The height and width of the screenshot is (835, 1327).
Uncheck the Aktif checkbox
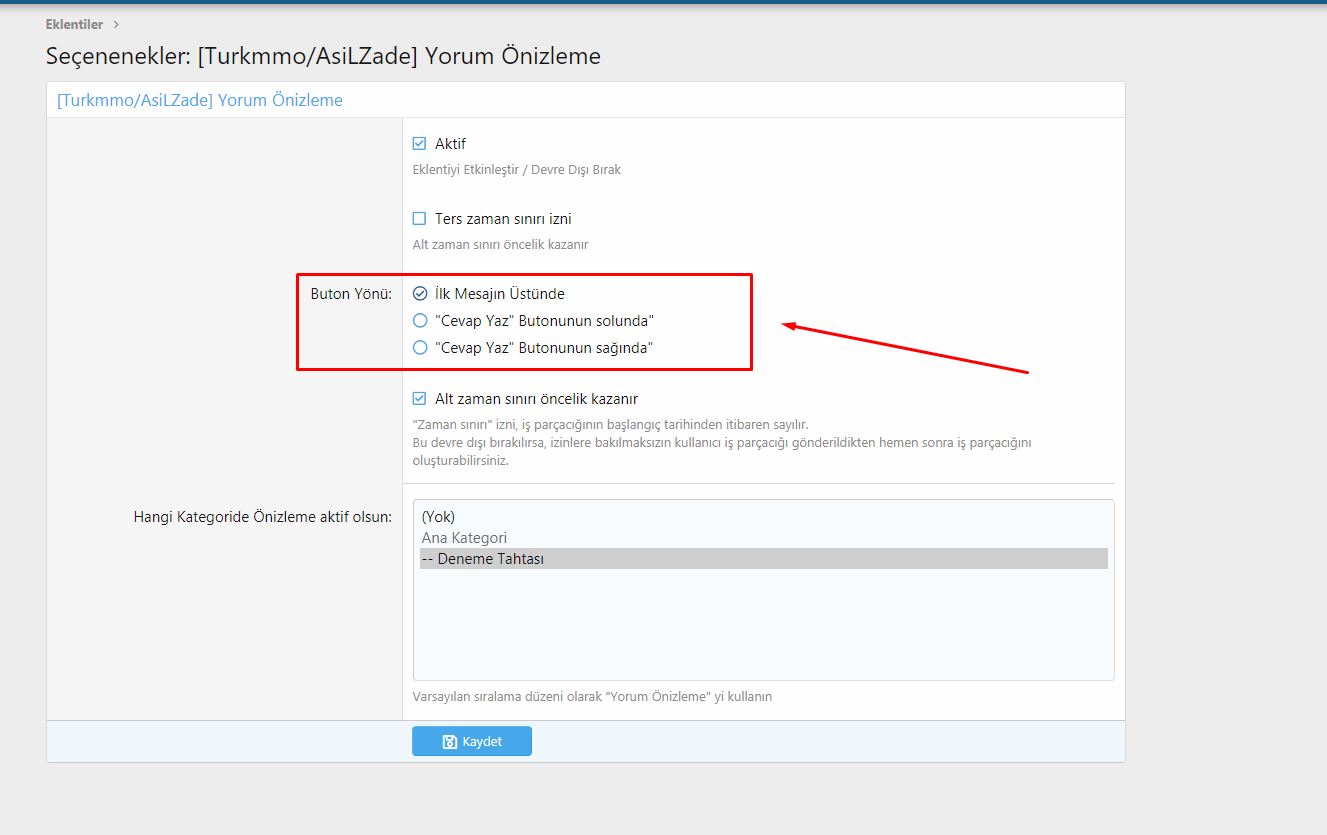point(419,144)
